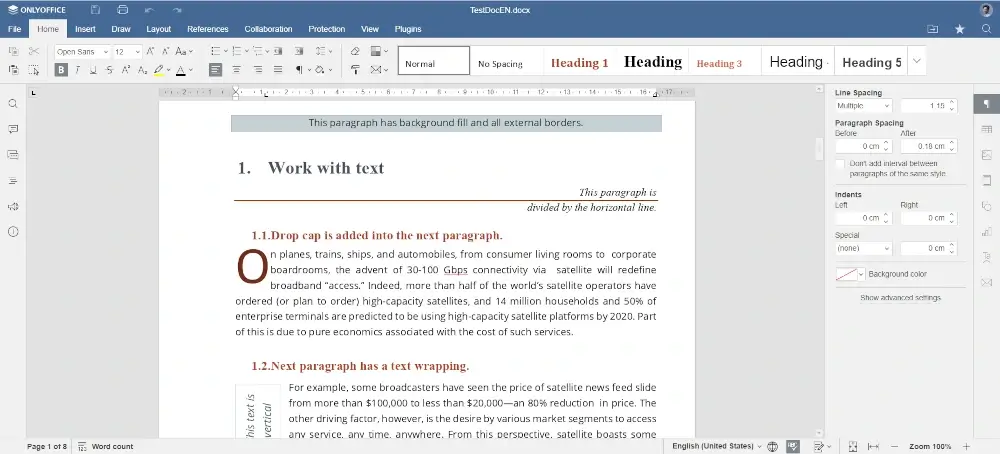The width and height of the screenshot is (1000, 454).
Task: Open the Line Spacing Multiple dropdown
Action: pos(864,106)
